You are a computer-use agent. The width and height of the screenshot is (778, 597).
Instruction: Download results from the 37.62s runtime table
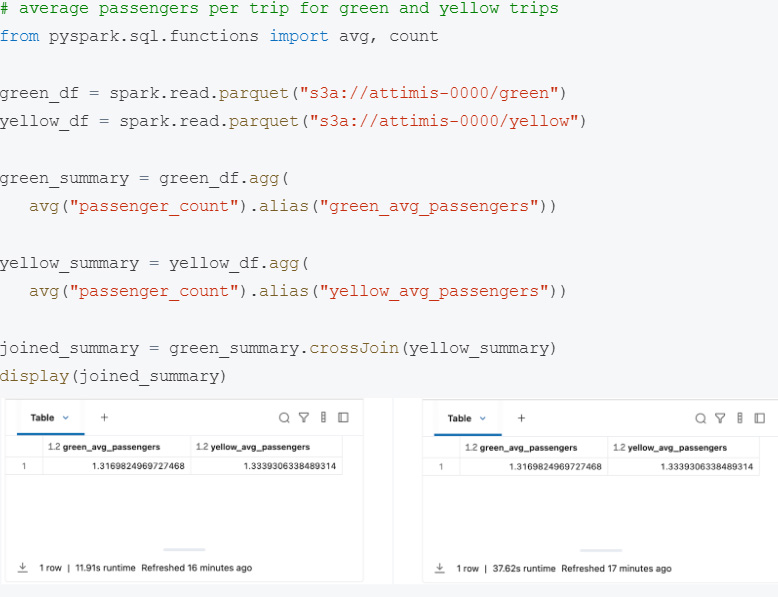pos(440,569)
